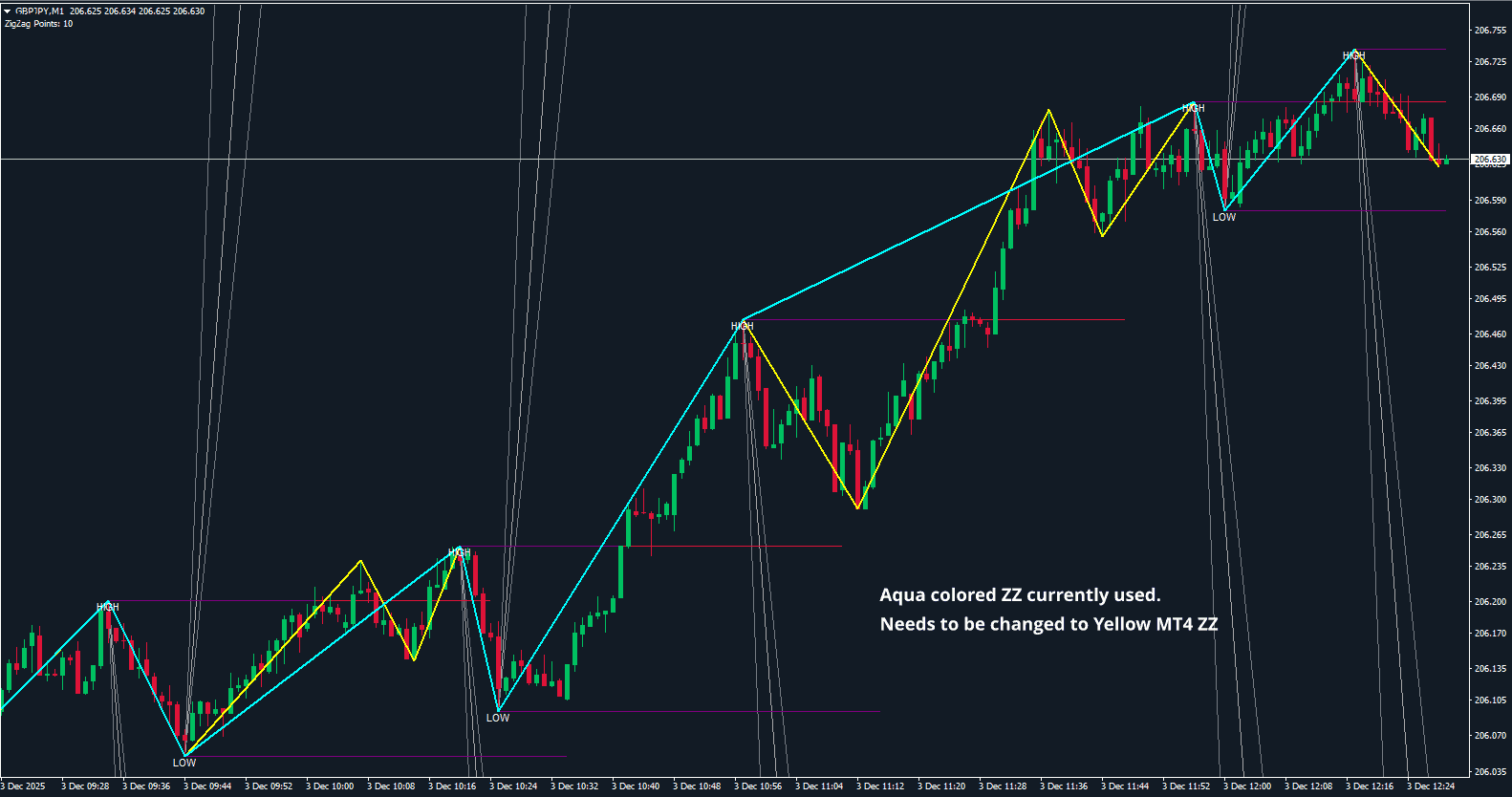
Task: Click the 206.395 price scale label
Action: pos(1490,401)
